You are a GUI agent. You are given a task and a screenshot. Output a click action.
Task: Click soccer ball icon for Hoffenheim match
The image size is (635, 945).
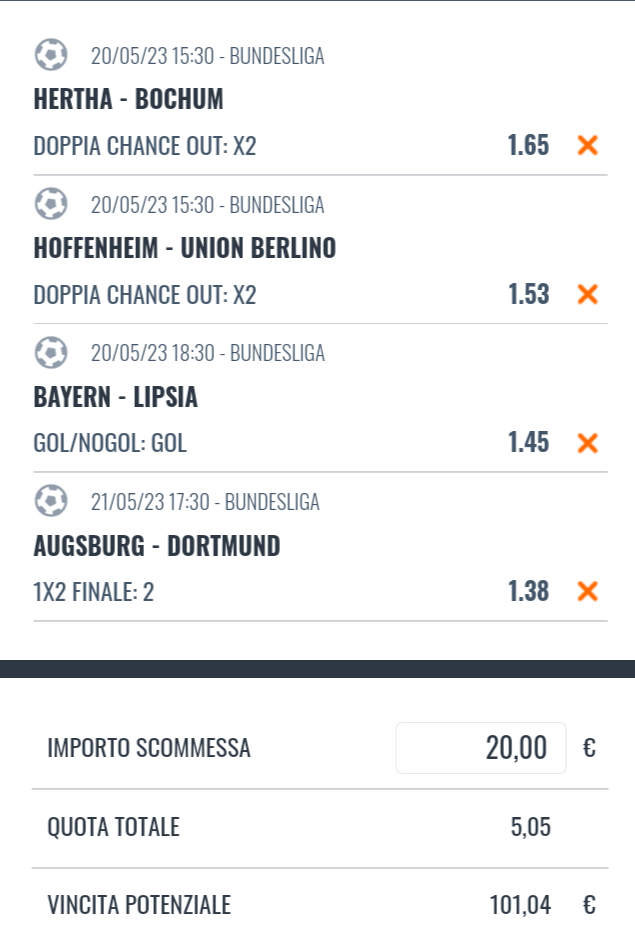(51, 204)
